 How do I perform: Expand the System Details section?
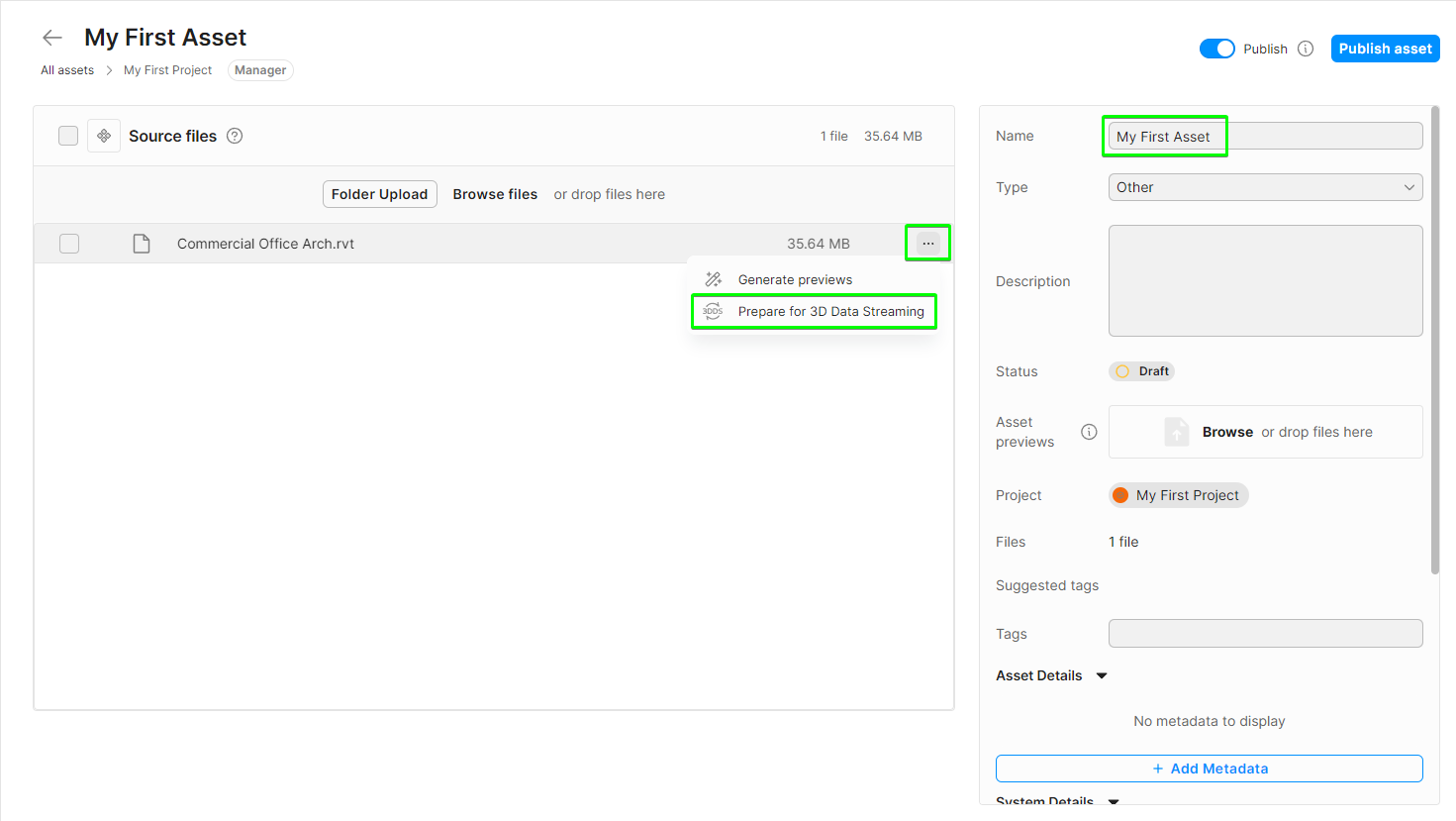coord(1113,802)
